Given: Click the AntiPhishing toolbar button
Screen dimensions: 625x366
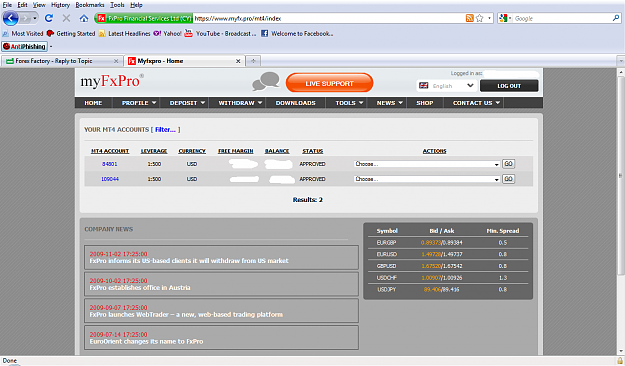Looking at the screenshot, I should (25, 47).
